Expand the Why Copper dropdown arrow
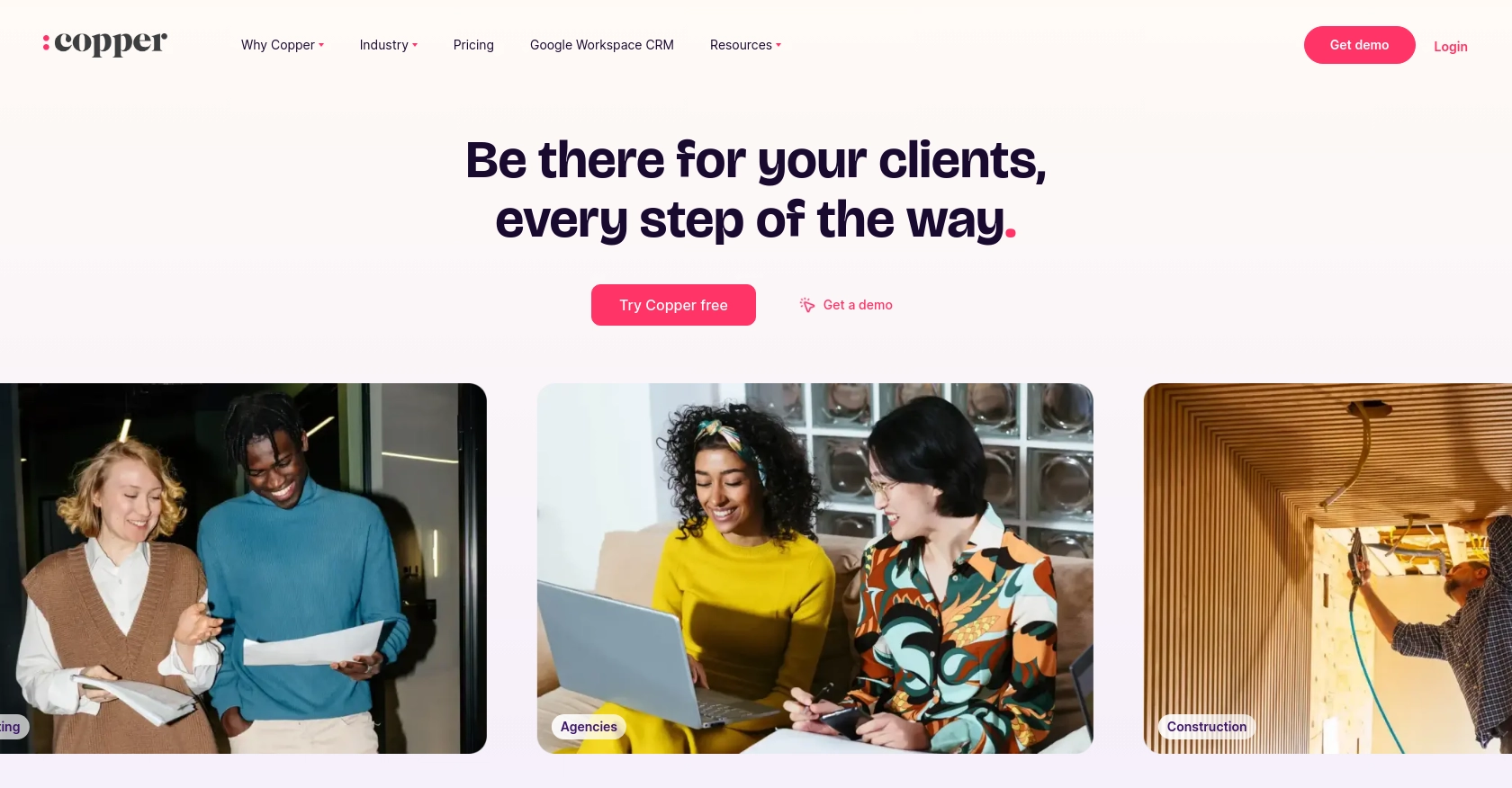This screenshot has height=788, width=1512. (321, 45)
